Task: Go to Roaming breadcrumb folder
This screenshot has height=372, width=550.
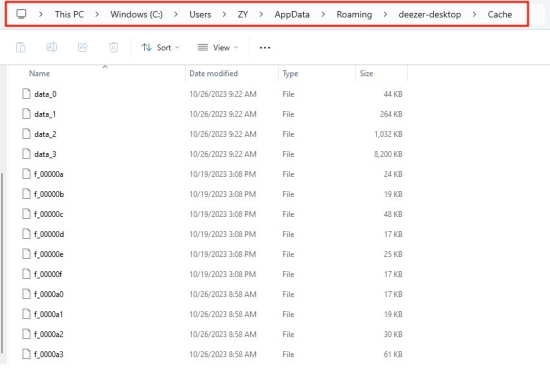Action: 354,14
